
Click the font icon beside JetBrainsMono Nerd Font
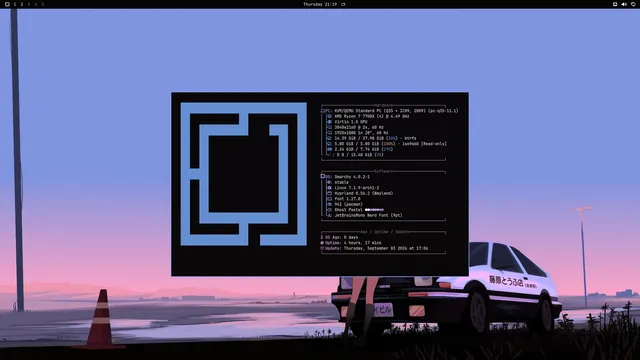329,215
